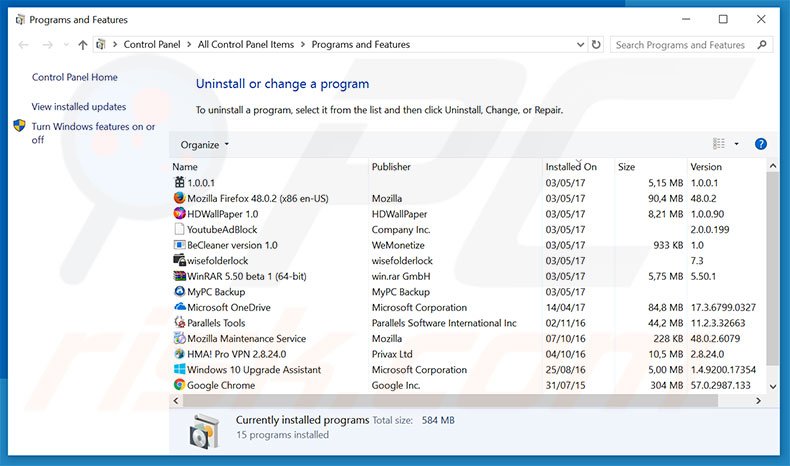Expand the address bar history dropdown
Screen dimensions: 790x466
click(581, 45)
